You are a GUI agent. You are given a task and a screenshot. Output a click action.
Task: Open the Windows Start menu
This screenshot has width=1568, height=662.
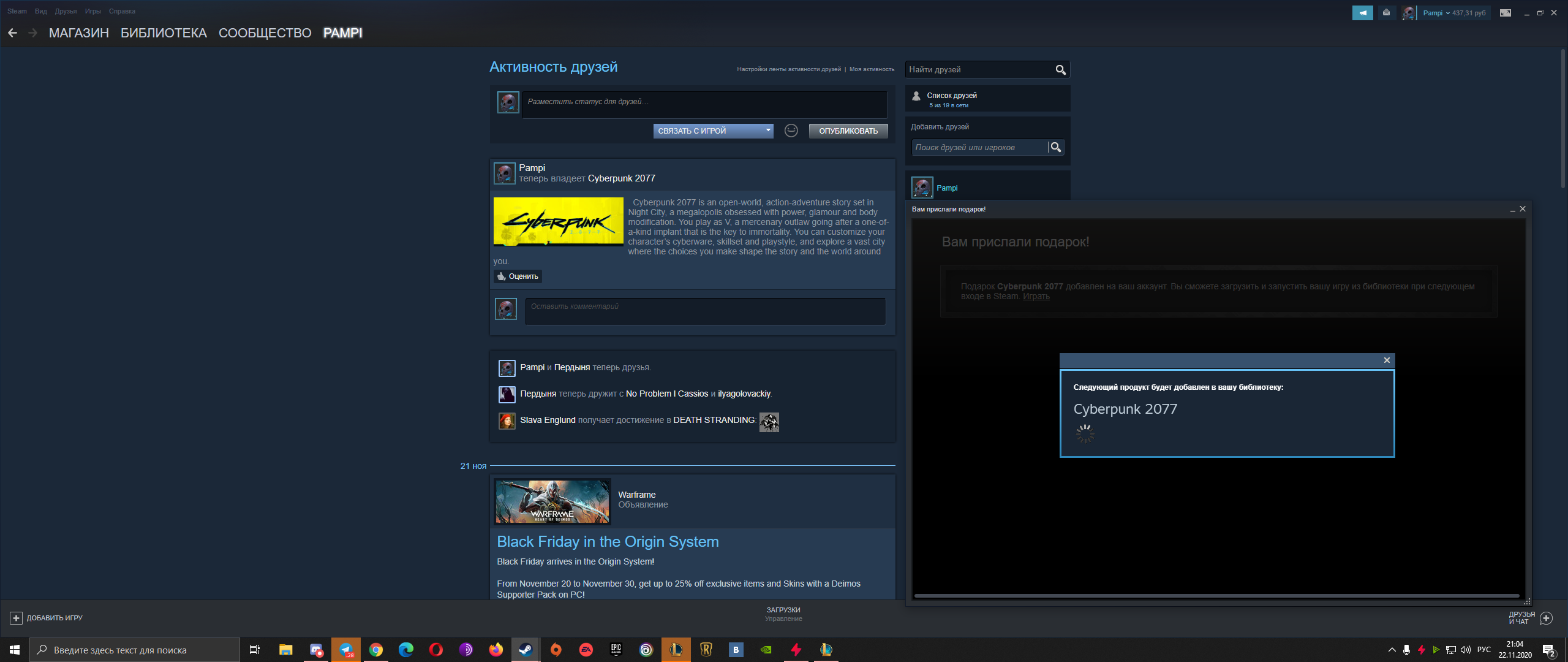15,650
